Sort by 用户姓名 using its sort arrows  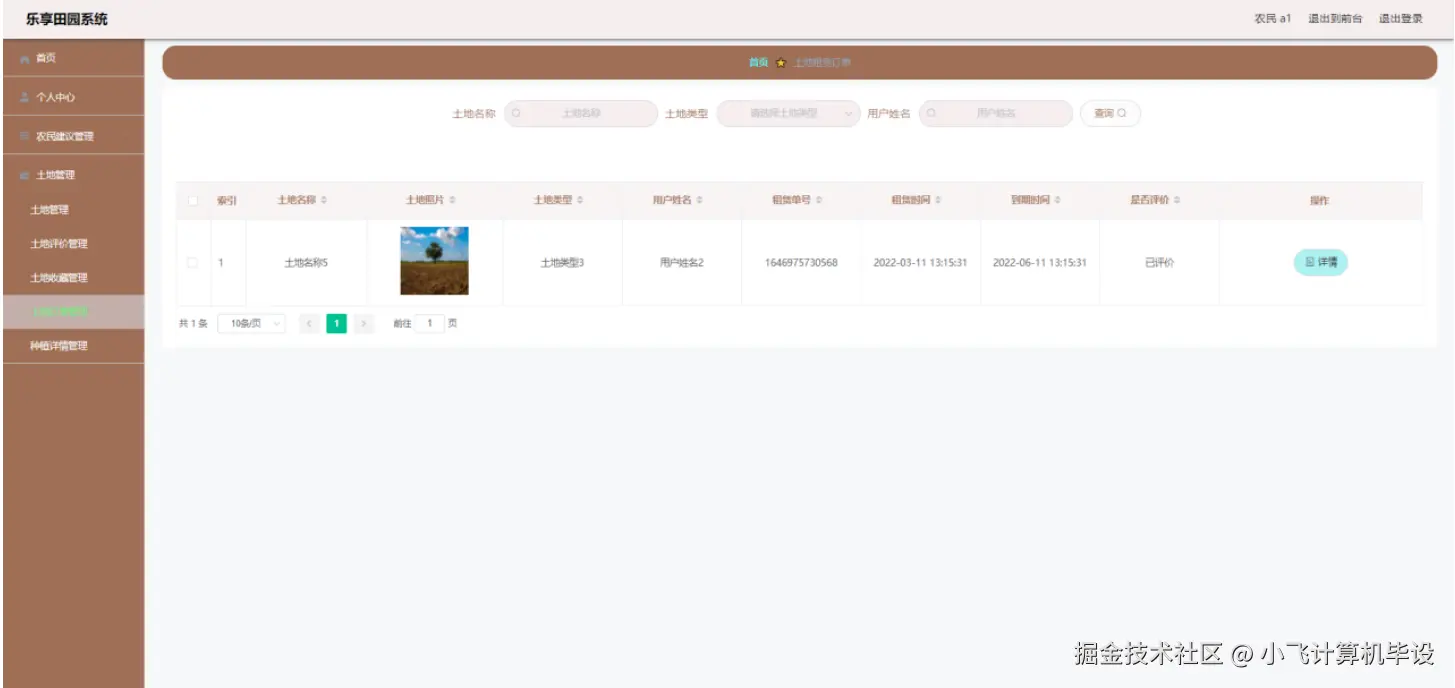pyautogui.click(x=699, y=200)
